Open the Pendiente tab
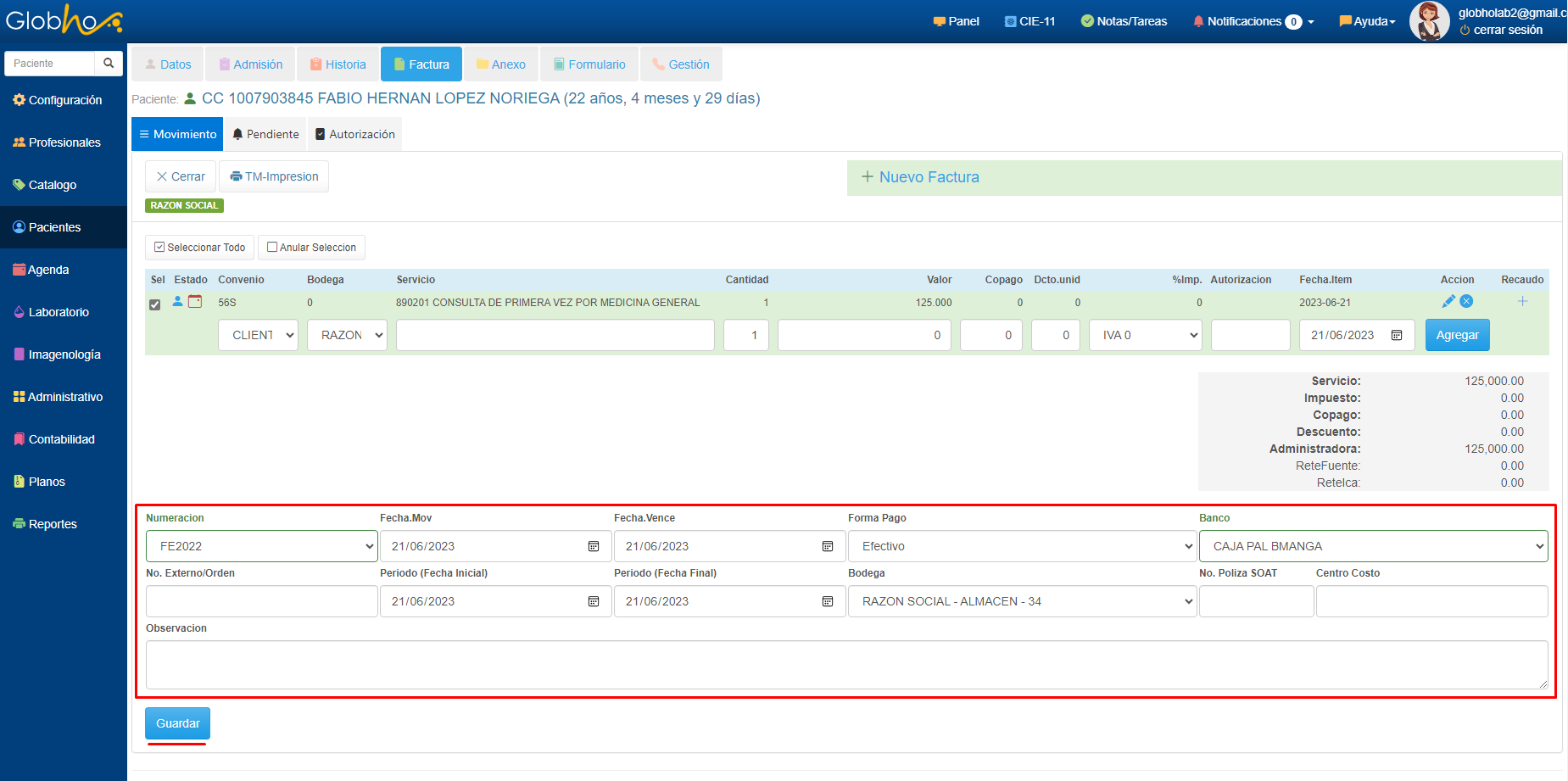The width and height of the screenshot is (1568, 781). [x=265, y=134]
